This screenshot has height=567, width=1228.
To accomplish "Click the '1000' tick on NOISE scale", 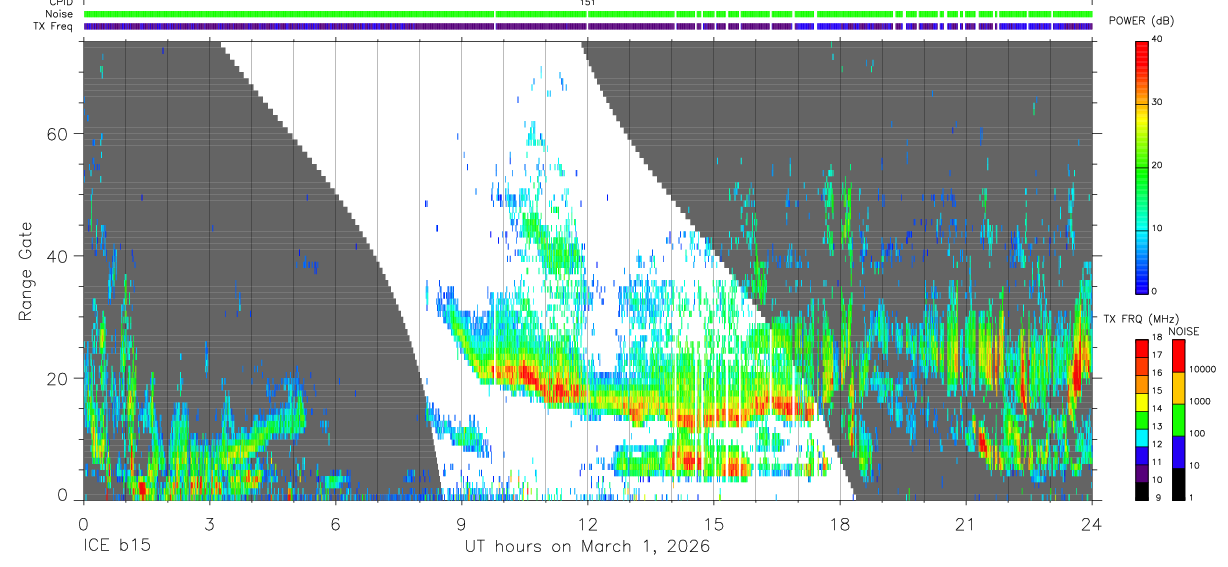I will tap(1198, 402).
